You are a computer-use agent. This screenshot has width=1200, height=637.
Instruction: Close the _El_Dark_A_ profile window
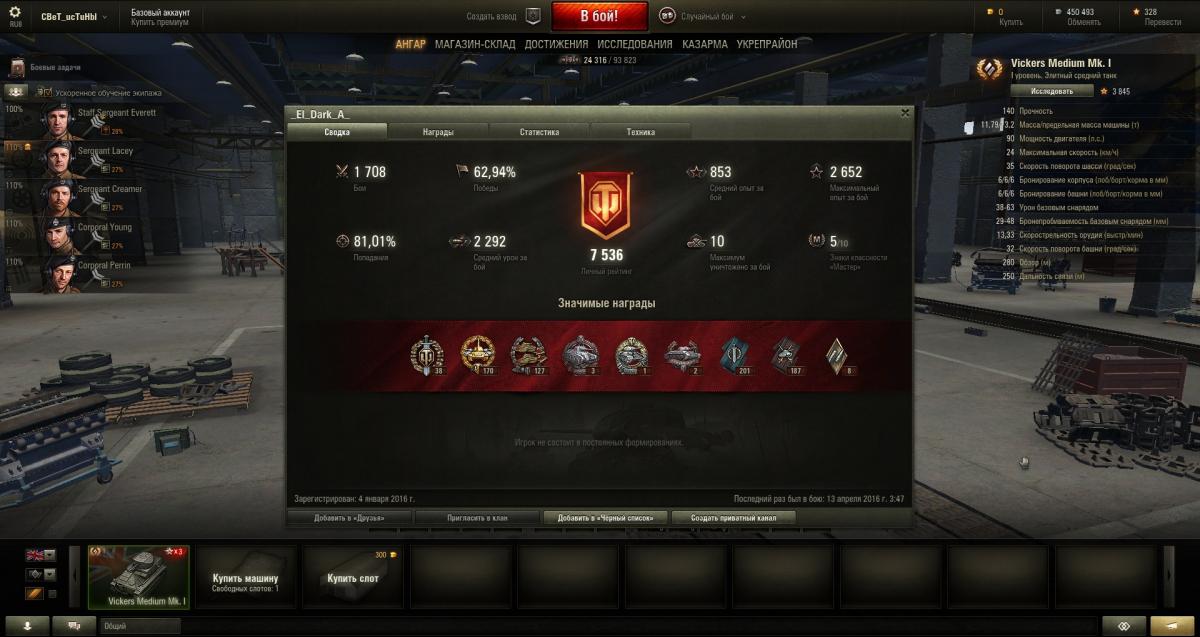click(x=905, y=113)
